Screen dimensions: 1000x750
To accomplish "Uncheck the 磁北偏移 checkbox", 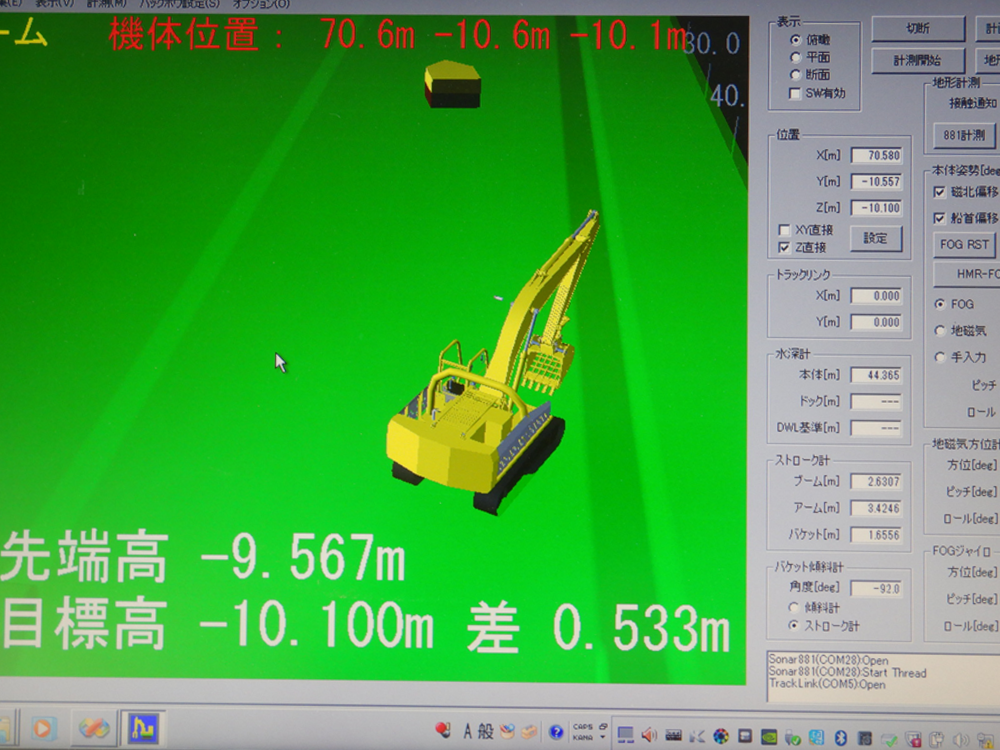I will tap(940, 192).
